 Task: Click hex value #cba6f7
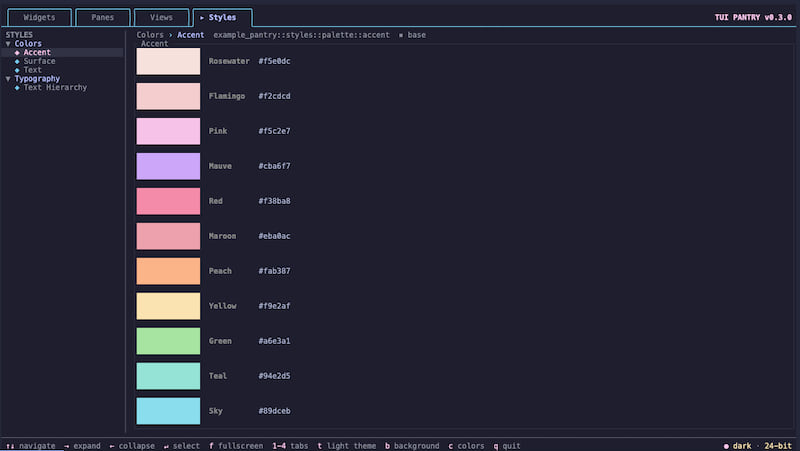coord(274,166)
